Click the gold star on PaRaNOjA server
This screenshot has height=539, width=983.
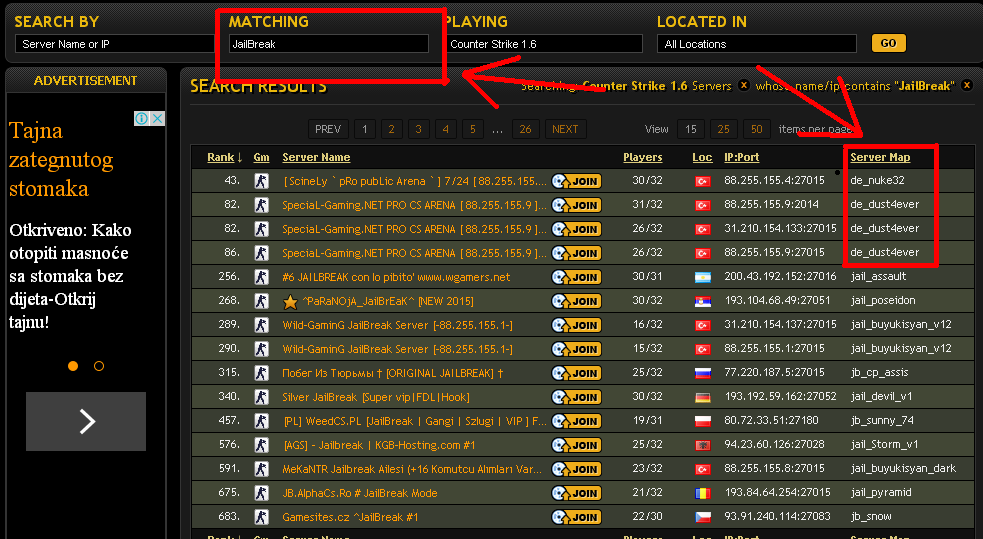click(x=290, y=301)
